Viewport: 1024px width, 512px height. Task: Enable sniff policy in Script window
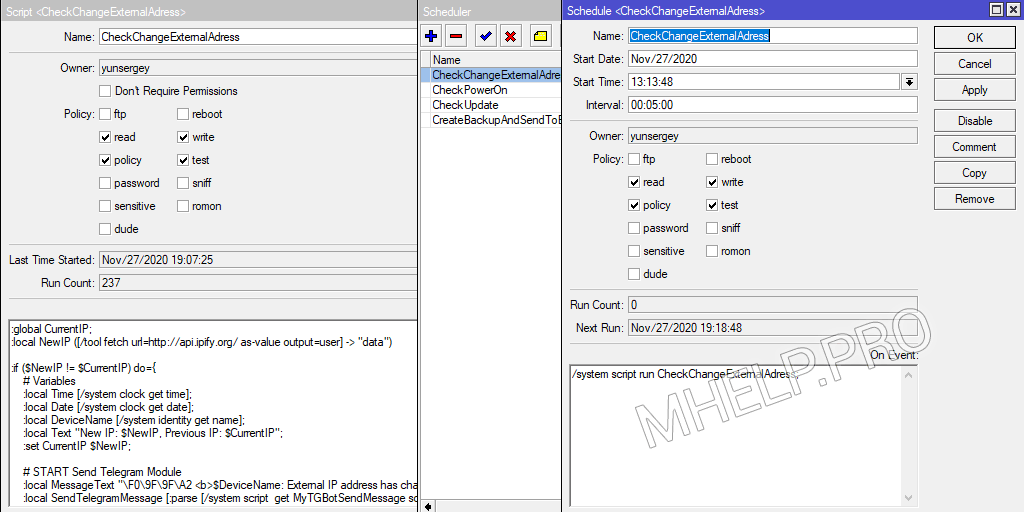(183, 183)
